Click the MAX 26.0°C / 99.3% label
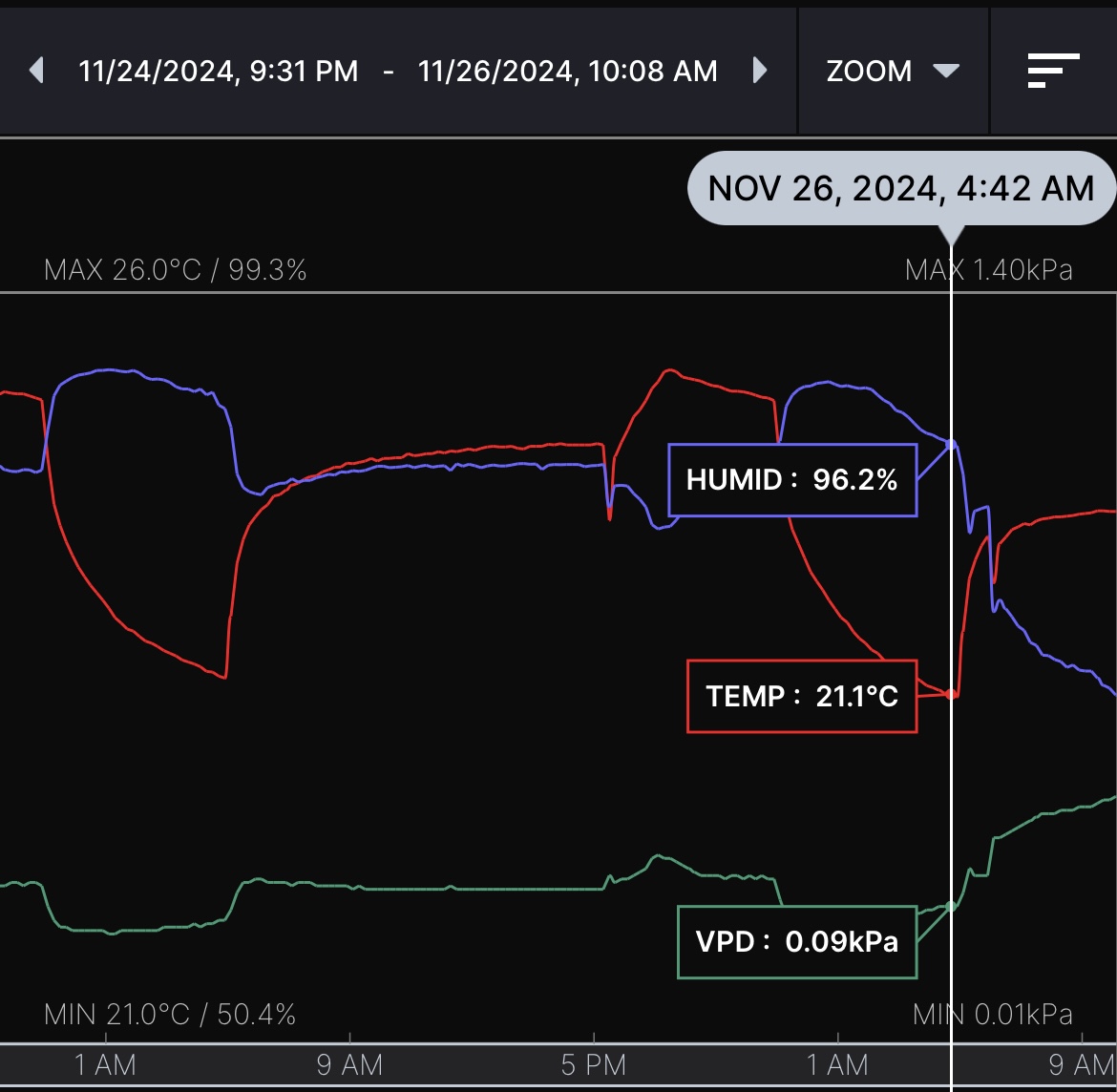Screen dimensions: 1117x1092 click(x=176, y=270)
